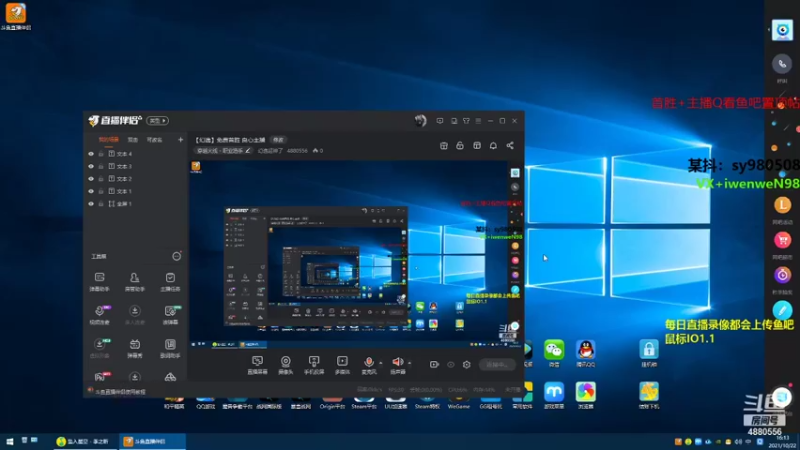Viewport: 800px width, 450px height.
Task: Open the 主播任务 tool
Action: coord(170,281)
